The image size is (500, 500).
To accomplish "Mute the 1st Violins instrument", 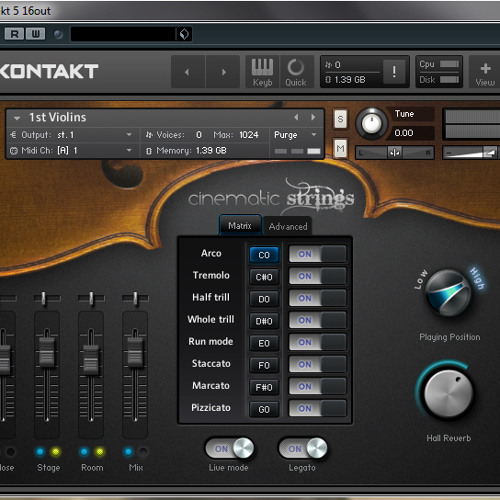I will click(x=340, y=148).
